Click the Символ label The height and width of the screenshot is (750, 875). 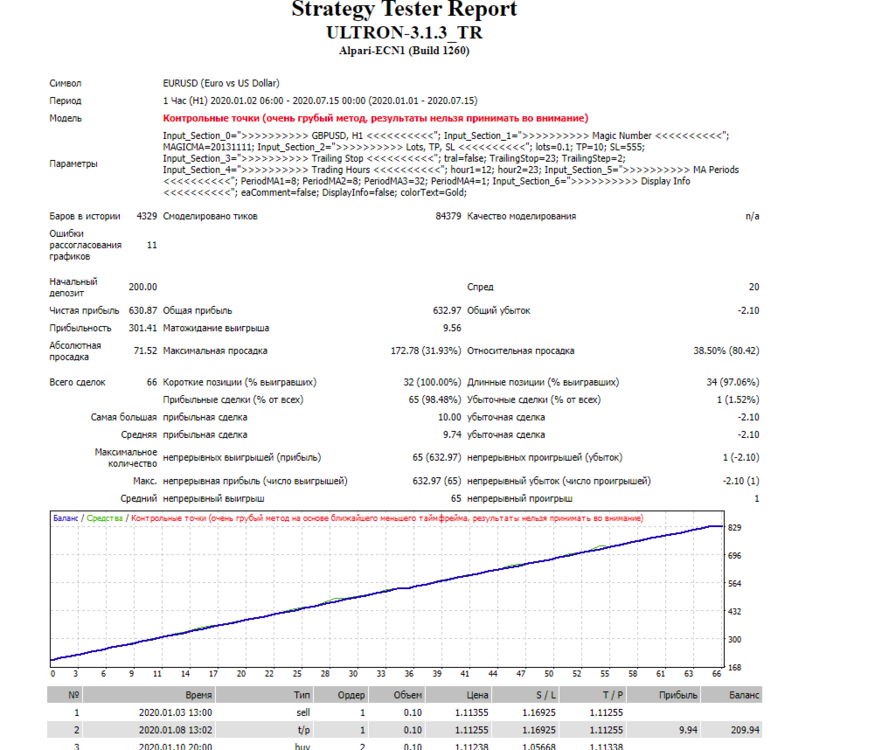65,83
